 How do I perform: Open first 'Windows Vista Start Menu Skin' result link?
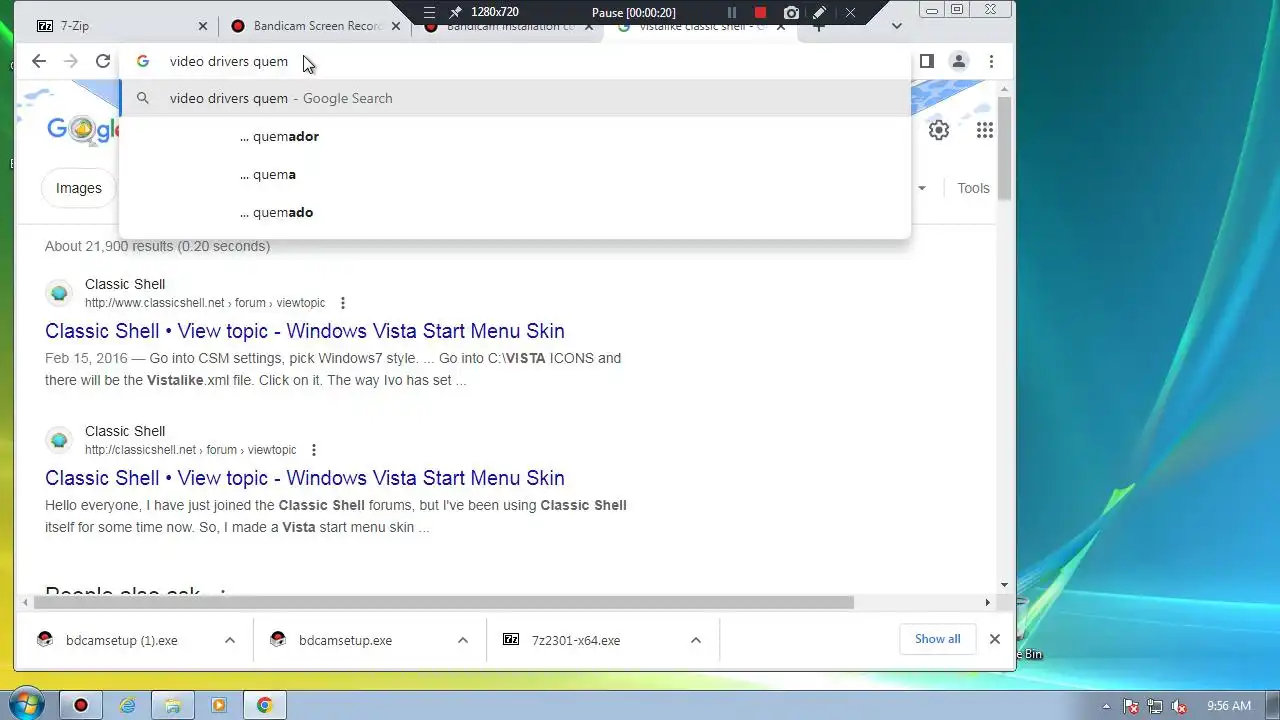[x=305, y=331]
